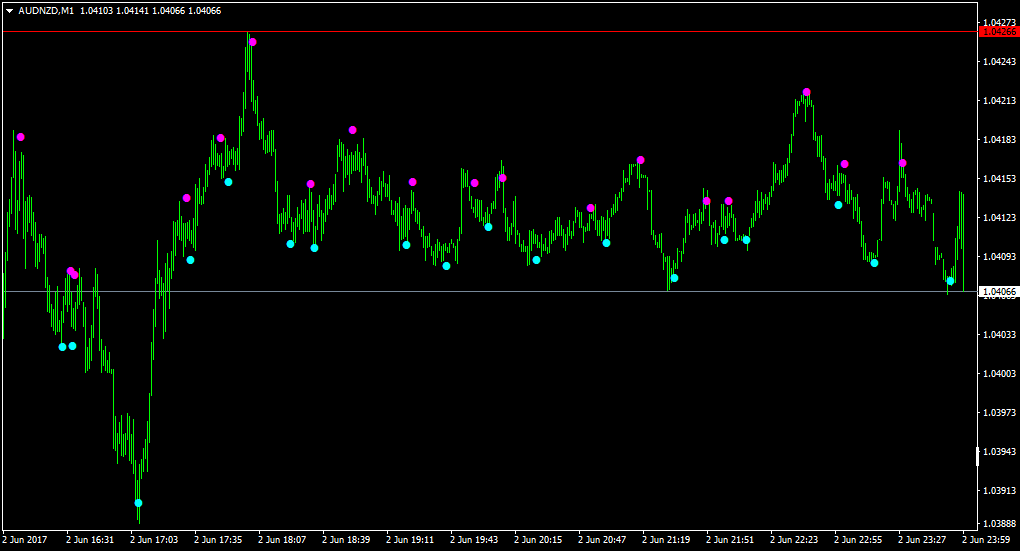Screen dimensions: 1020x551
Task: Click price scale value 1.03913
Action: (x=999, y=491)
